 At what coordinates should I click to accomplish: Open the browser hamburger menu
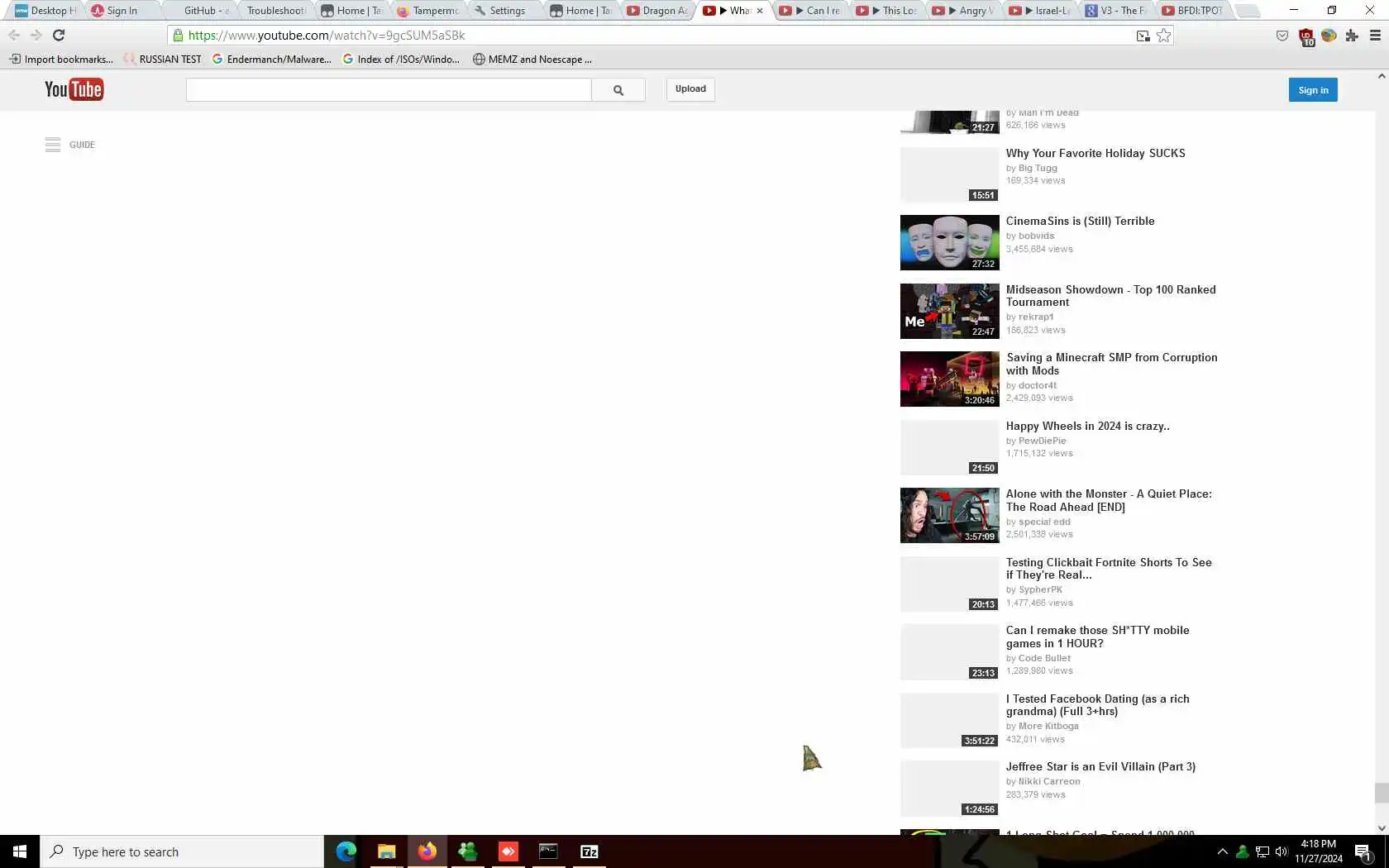point(1375,36)
